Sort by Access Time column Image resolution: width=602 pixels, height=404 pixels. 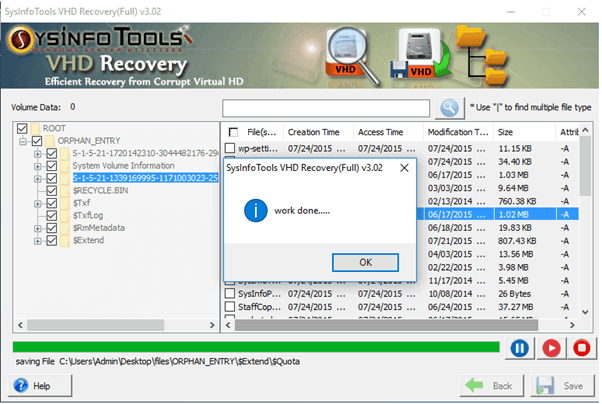pyautogui.click(x=388, y=132)
